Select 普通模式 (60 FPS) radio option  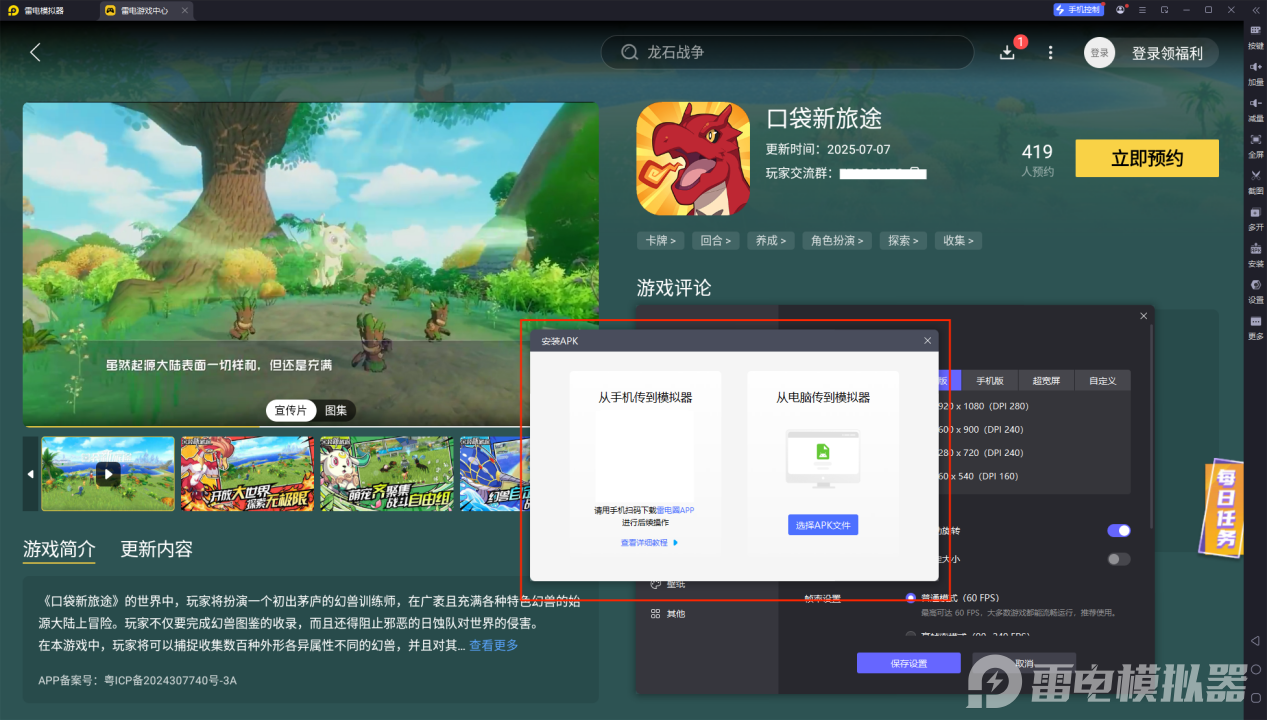[910, 598]
